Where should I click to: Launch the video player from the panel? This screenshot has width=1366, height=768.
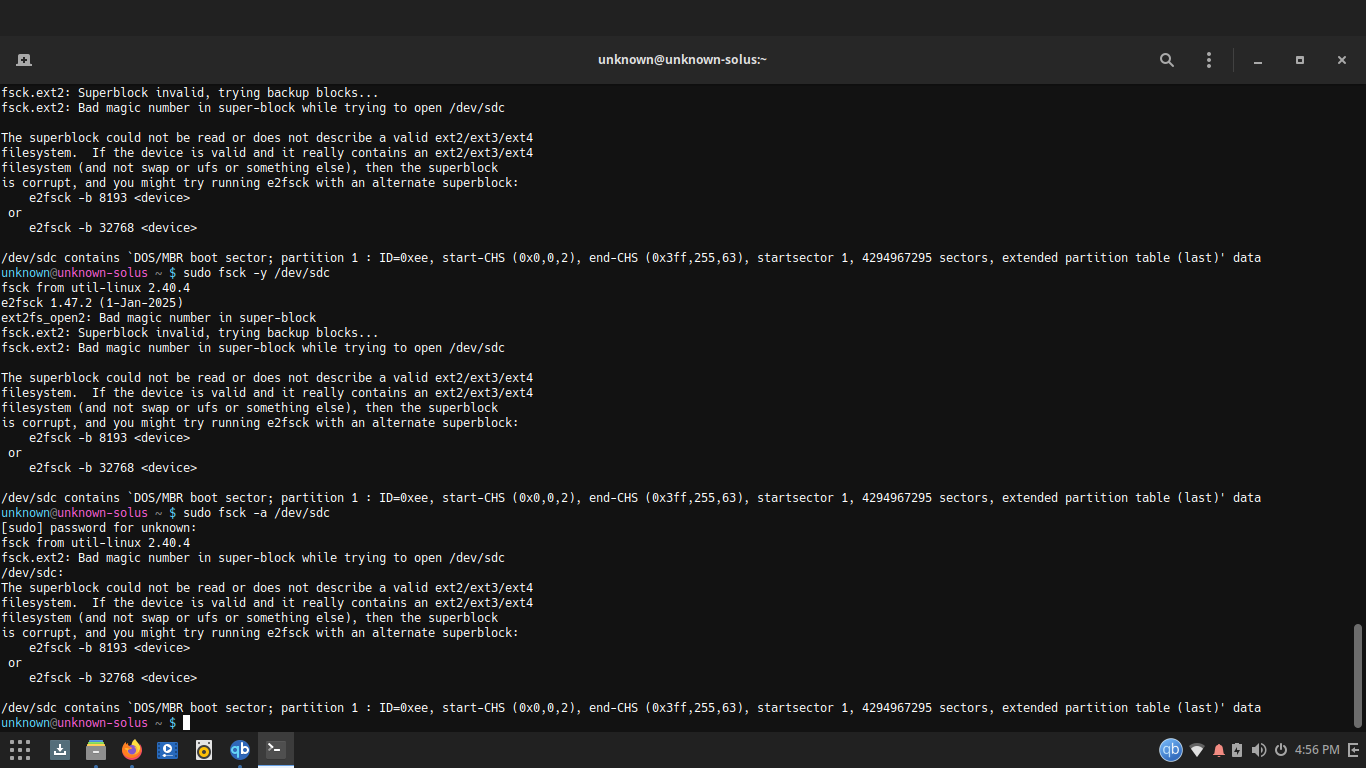(x=168, y=749)
